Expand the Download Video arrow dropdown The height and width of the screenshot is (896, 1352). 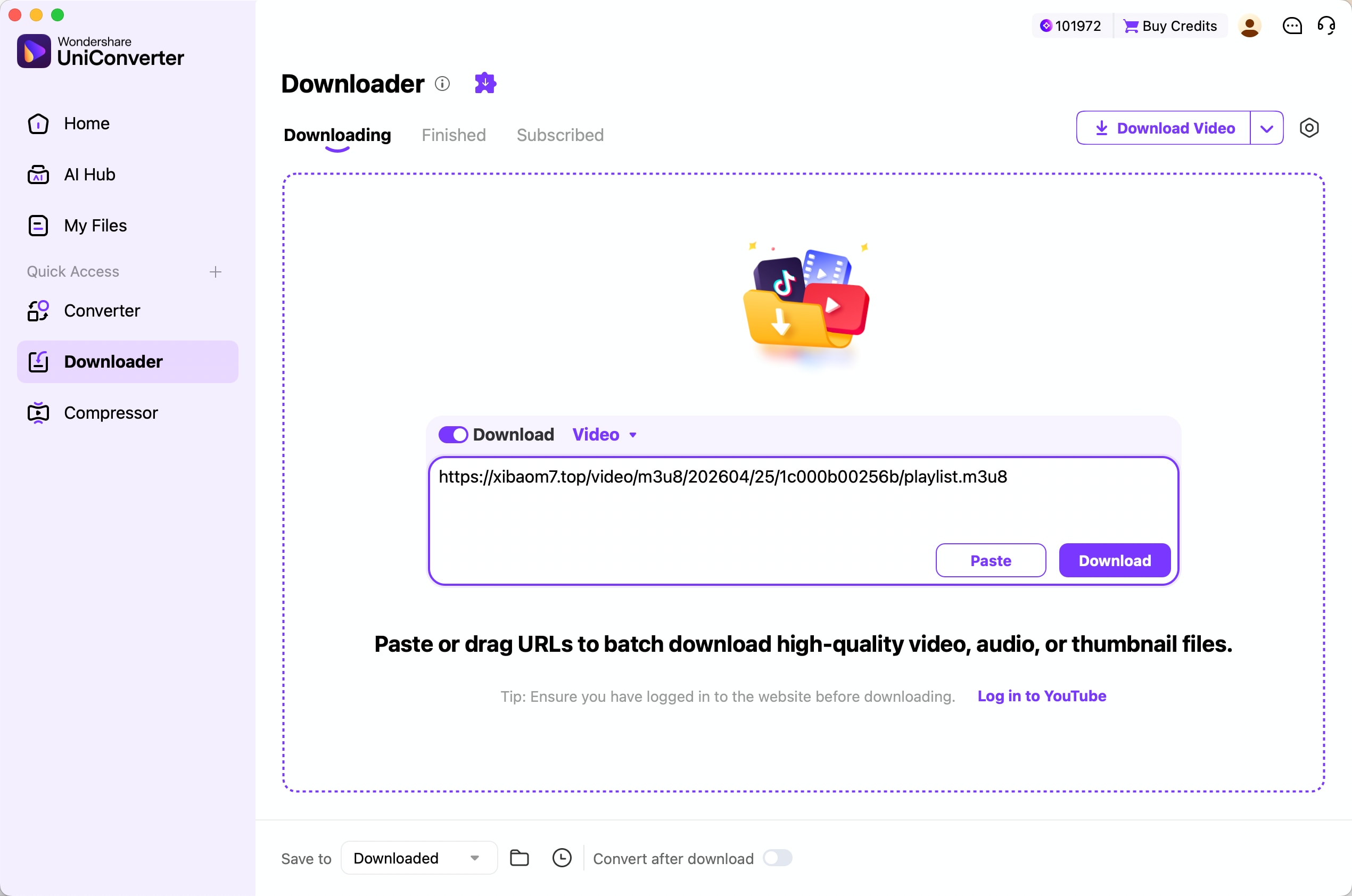point(1267,128)
